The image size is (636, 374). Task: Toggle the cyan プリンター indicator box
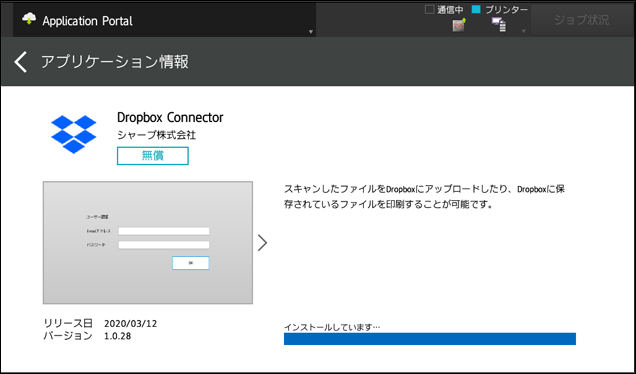click(x=476, y=9)
